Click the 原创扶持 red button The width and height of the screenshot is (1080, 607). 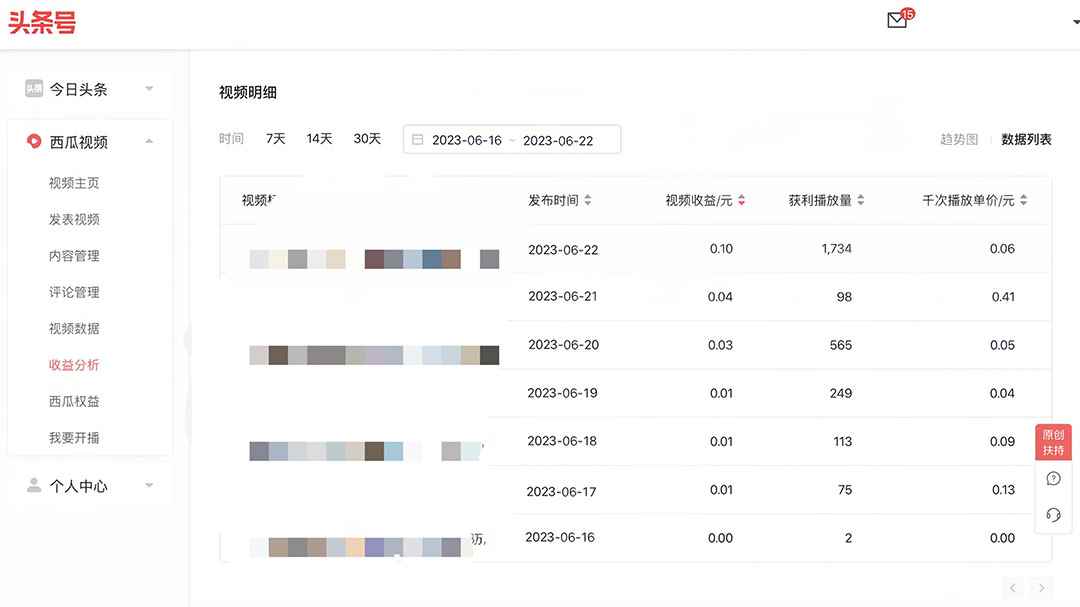point(1053,442)
